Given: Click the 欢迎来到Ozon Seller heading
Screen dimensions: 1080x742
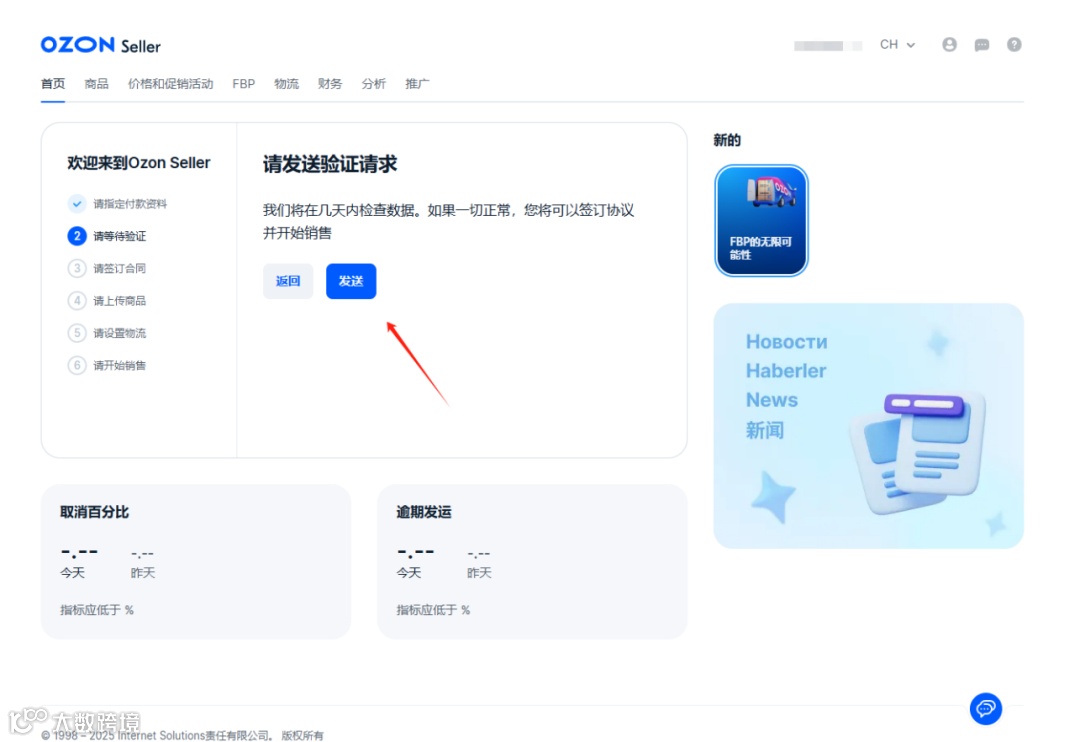Looking at the screenshot, I should pyautogui.click(x=138, y=163).
